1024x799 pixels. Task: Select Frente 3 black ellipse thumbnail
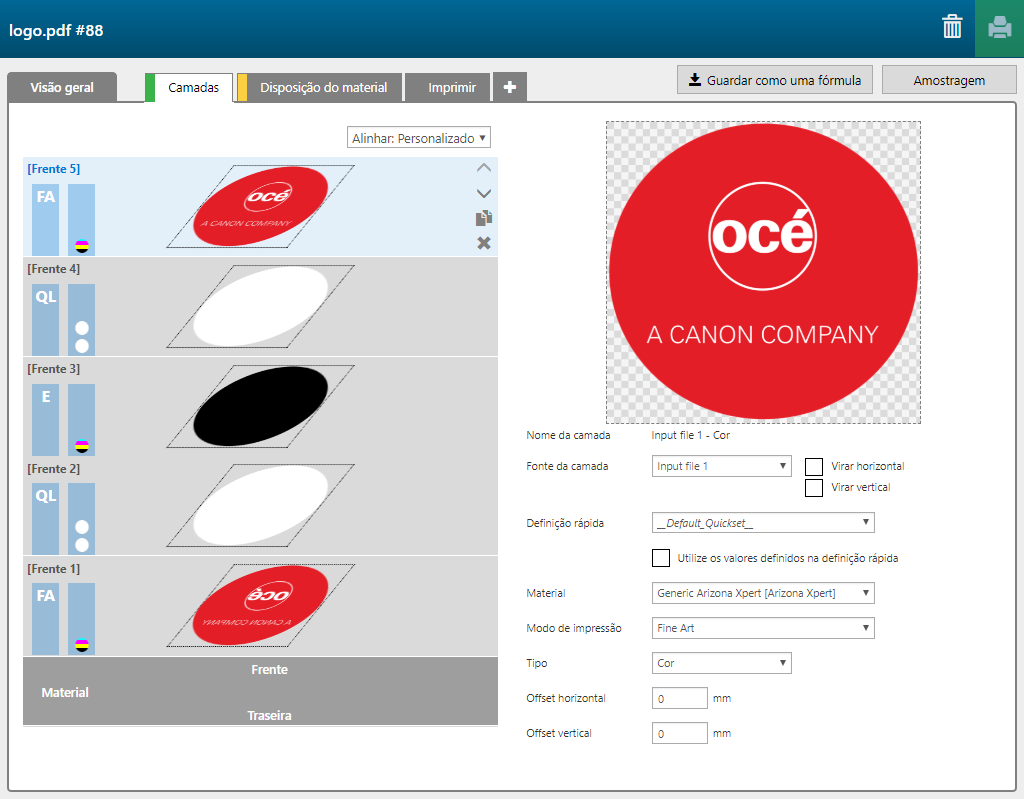tap(261, 406)
